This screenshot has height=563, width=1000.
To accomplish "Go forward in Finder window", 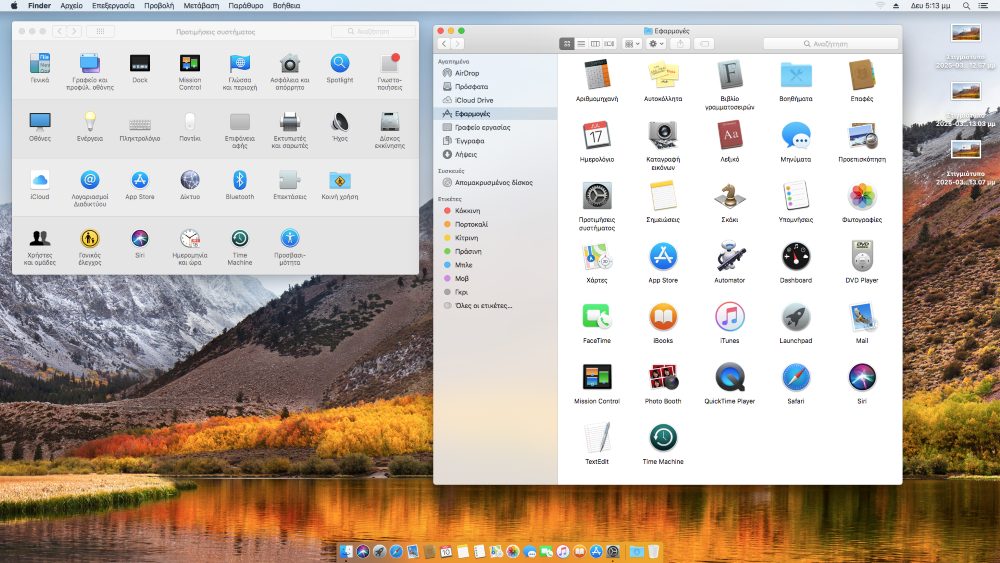I will (458, 44).
